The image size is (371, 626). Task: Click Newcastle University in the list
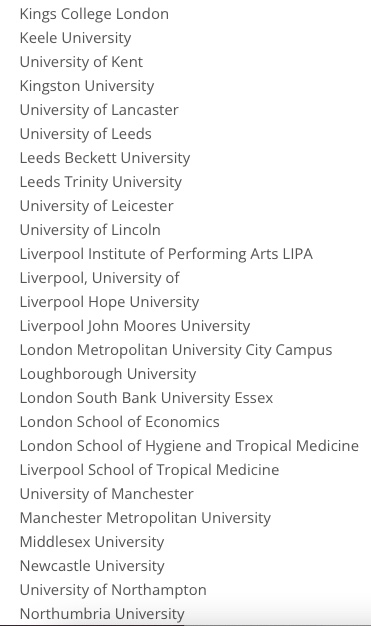tap(92, 566)
